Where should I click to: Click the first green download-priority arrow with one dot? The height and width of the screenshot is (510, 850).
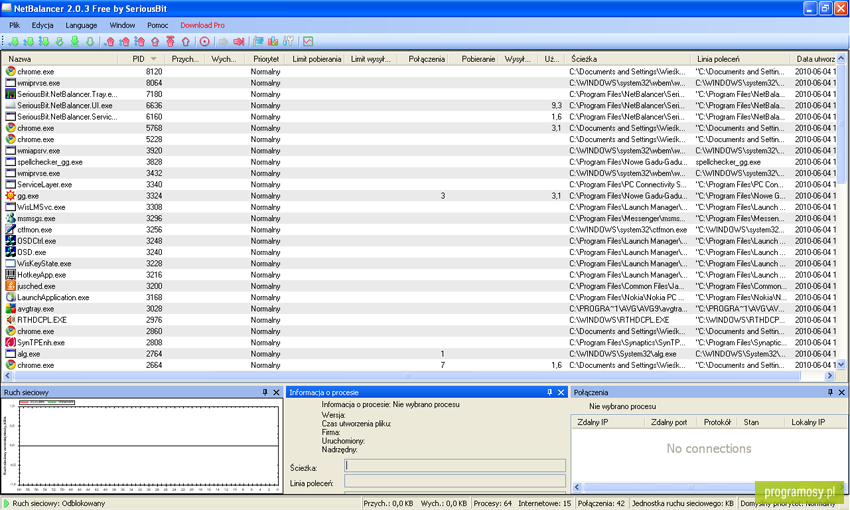click(14, 41)
